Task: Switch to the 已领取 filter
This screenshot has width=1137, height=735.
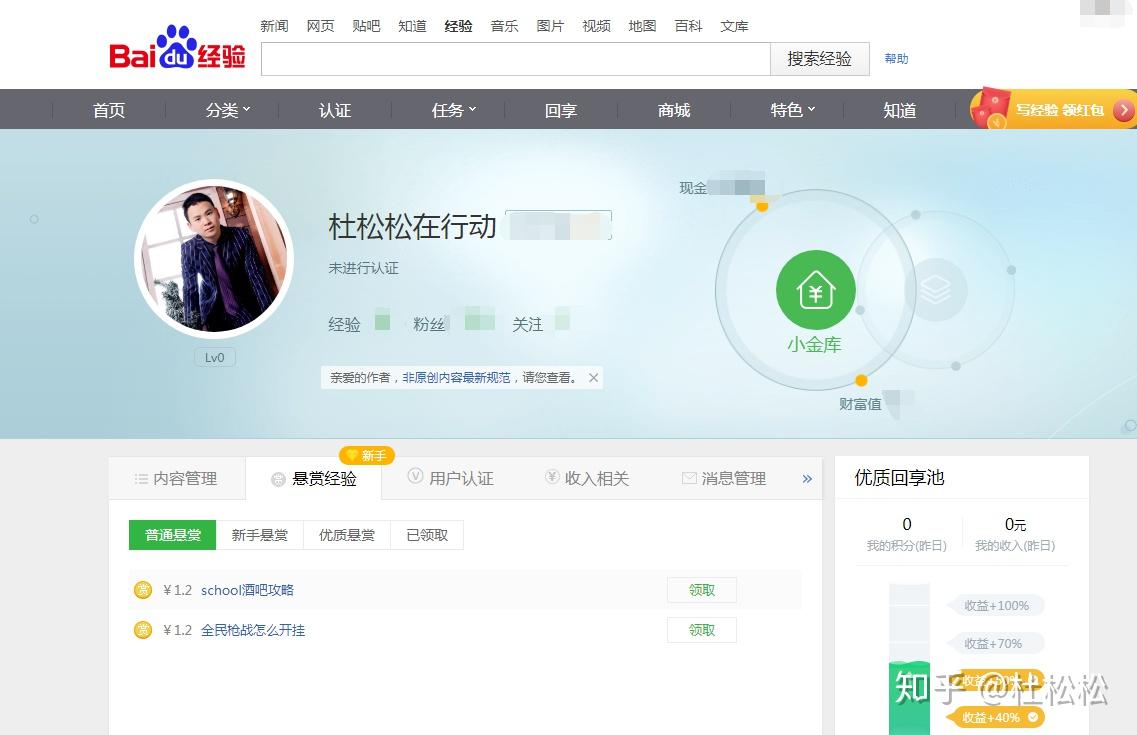Action: click(427, 535)
